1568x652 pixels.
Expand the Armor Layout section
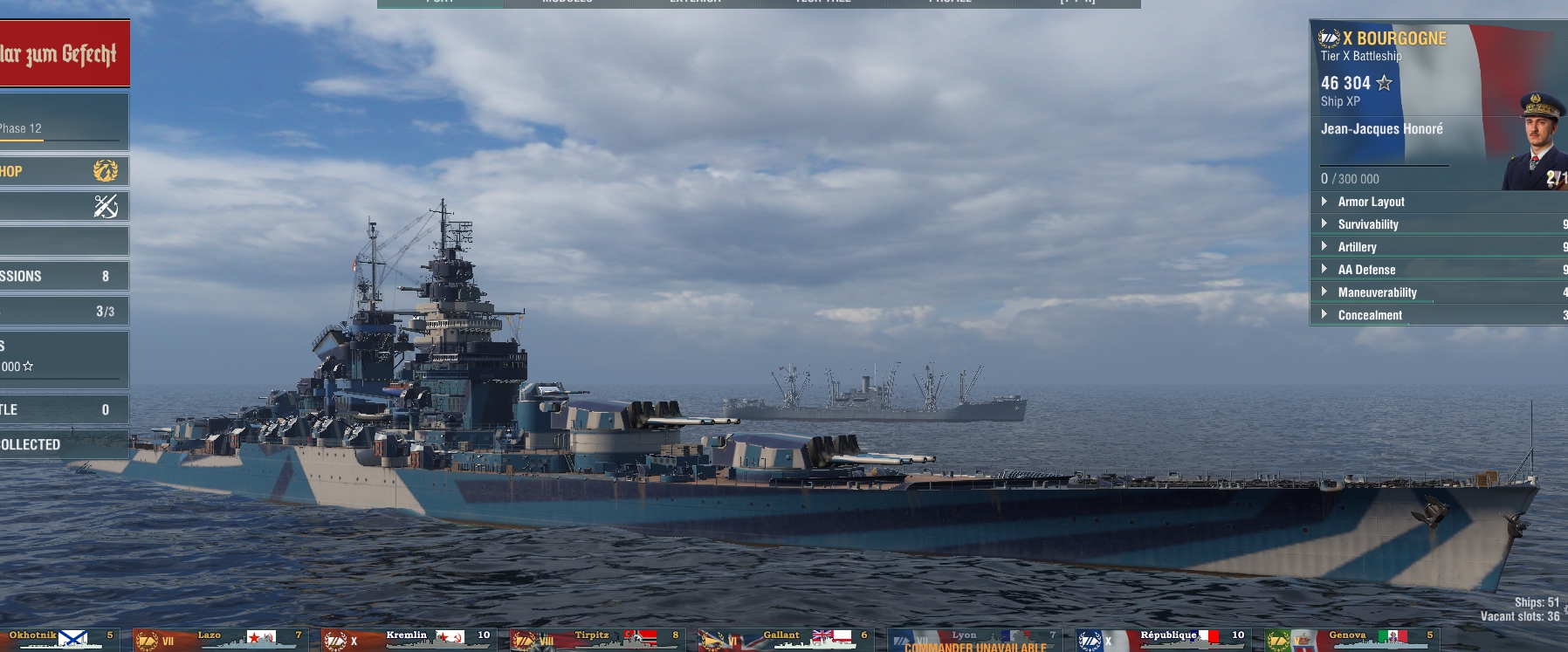click(1439, 202)
